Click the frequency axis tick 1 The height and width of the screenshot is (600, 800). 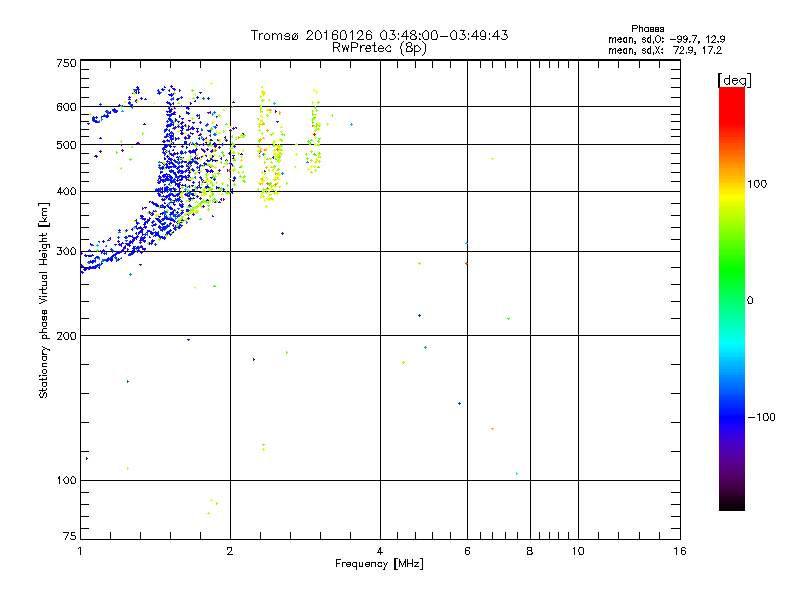[80, 551]
